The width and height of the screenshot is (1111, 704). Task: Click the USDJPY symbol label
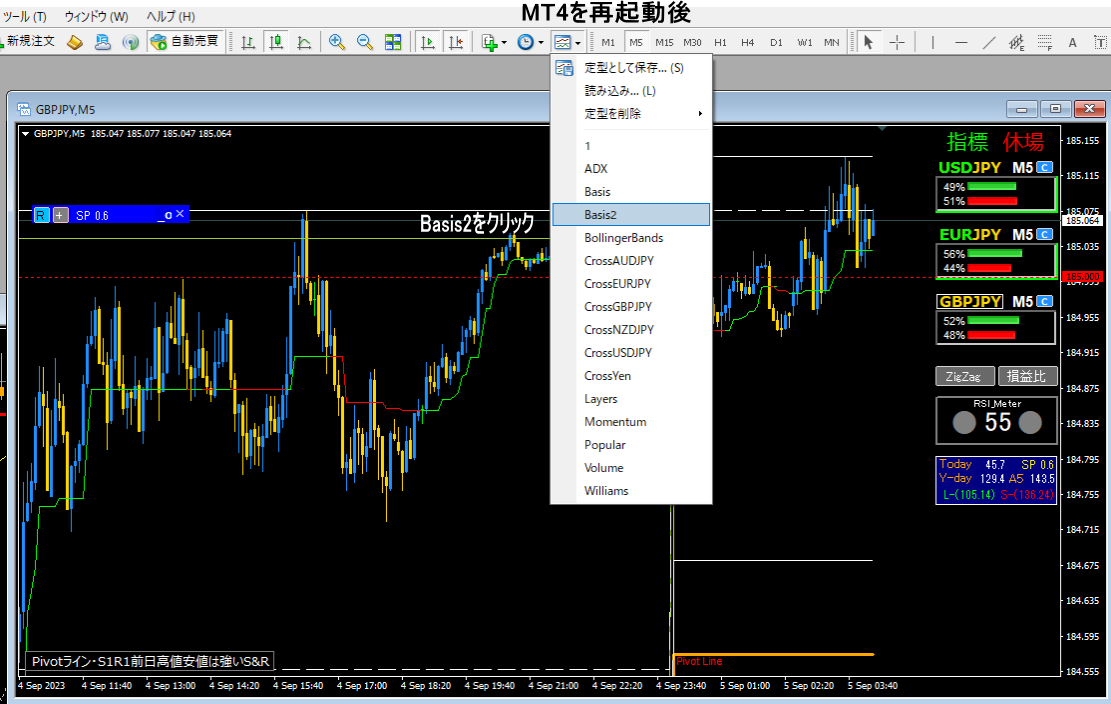coord(970,168)
